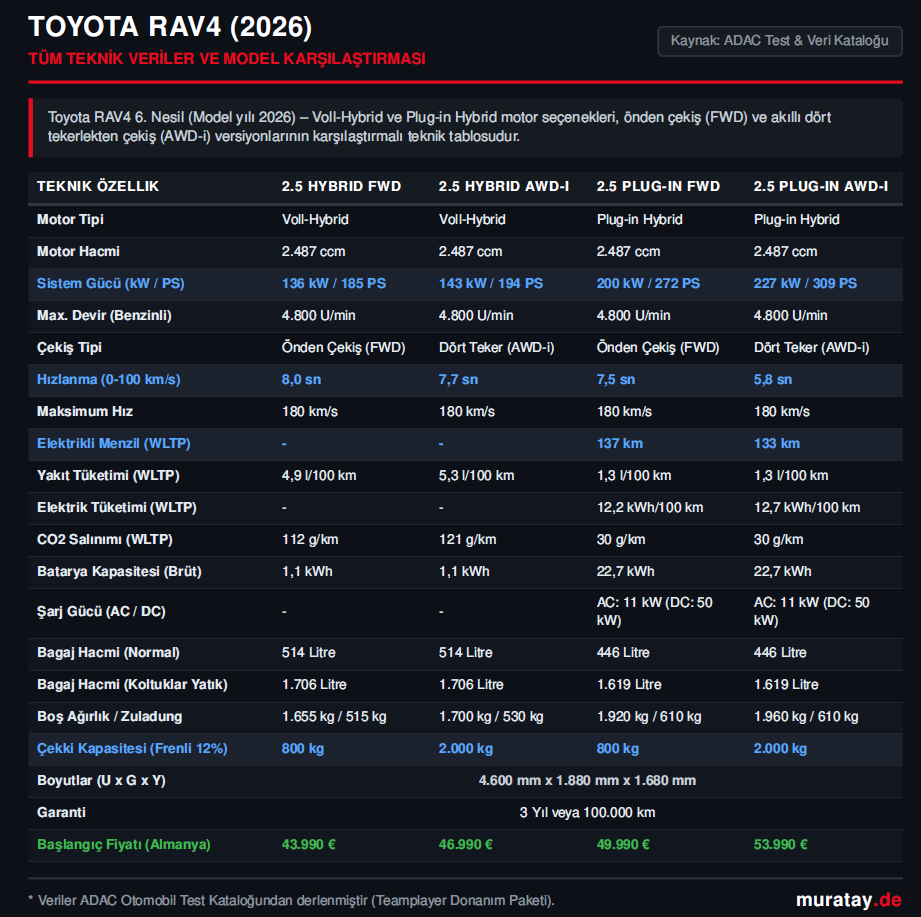Select the 1.960 kg / 610 kg value
The width and height of the screenshot is (921, 917).
point(806,717)
